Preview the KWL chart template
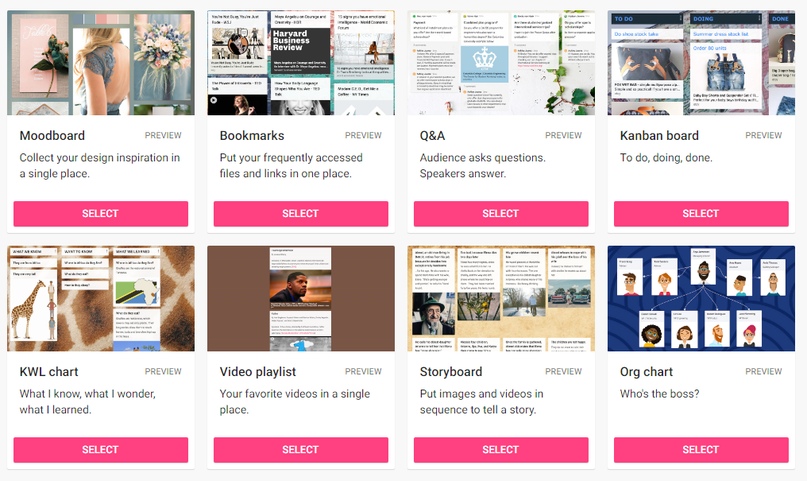807x481 pixels. [163, 371]
